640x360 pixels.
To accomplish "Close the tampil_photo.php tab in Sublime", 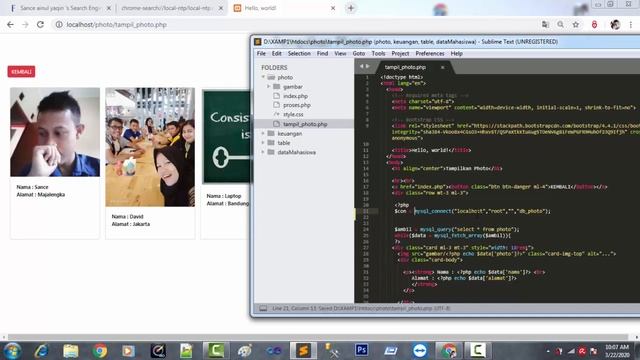I will [442, 67].
